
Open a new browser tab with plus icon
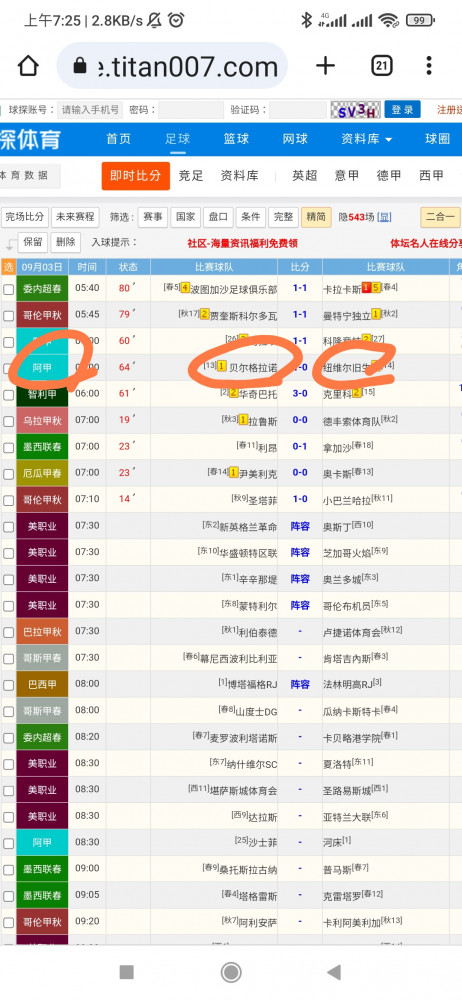coord(325,66)
